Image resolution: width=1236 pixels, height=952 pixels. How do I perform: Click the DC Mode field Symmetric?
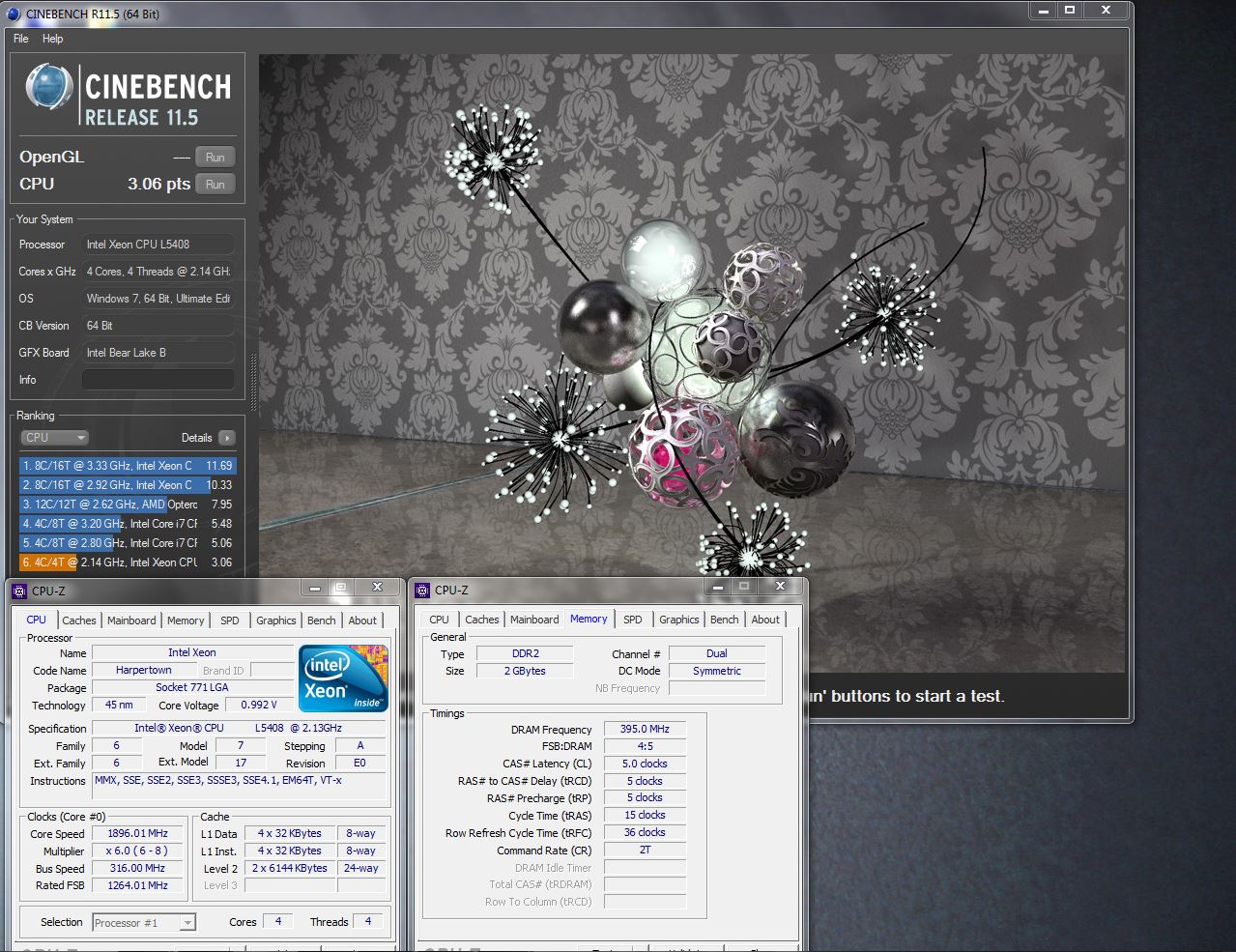point(717,671)
